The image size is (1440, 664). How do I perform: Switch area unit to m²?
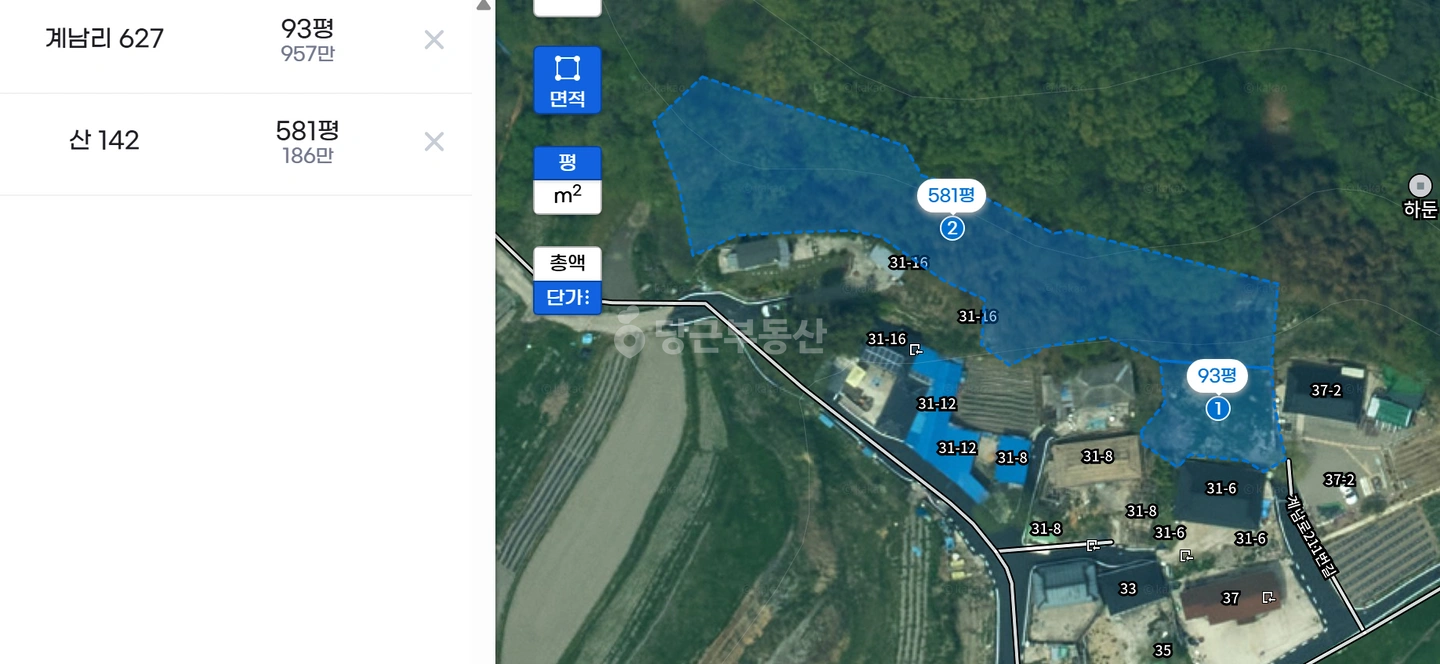pyautogui.click(x=567, y=197)
